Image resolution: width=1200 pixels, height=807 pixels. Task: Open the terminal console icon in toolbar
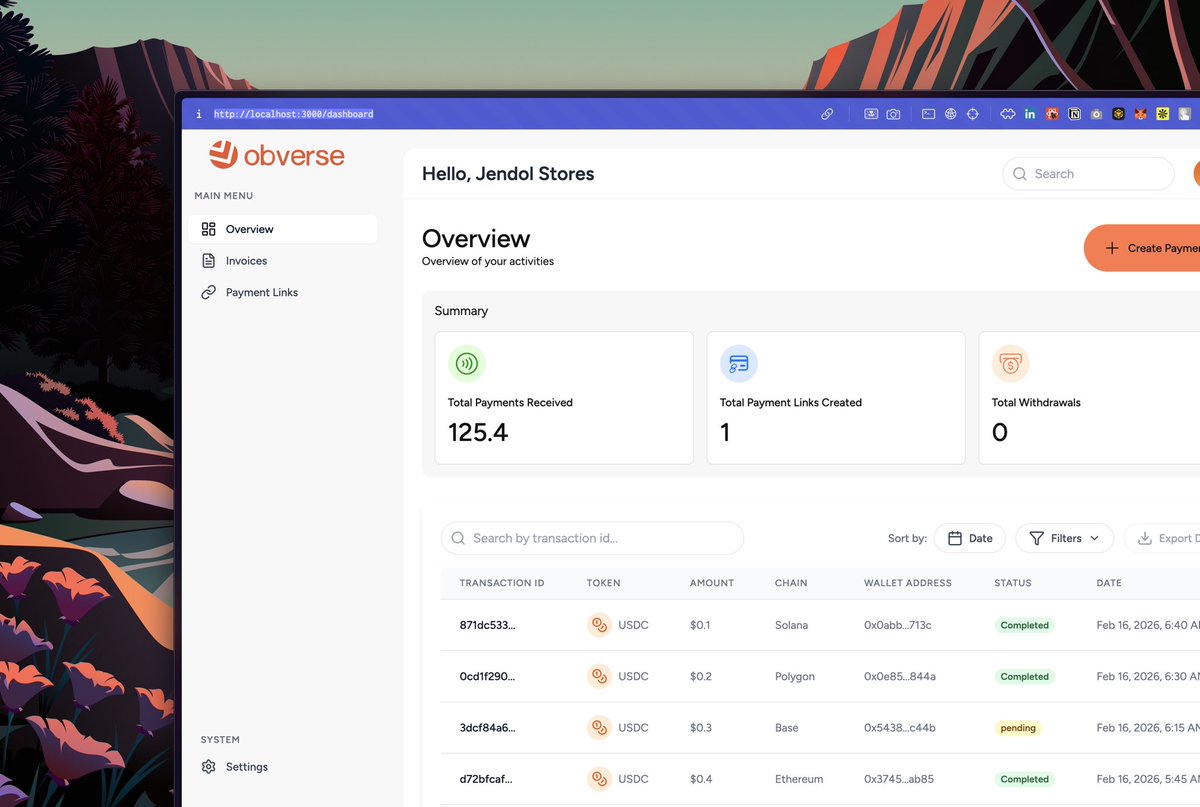click(x=928, y=115)
